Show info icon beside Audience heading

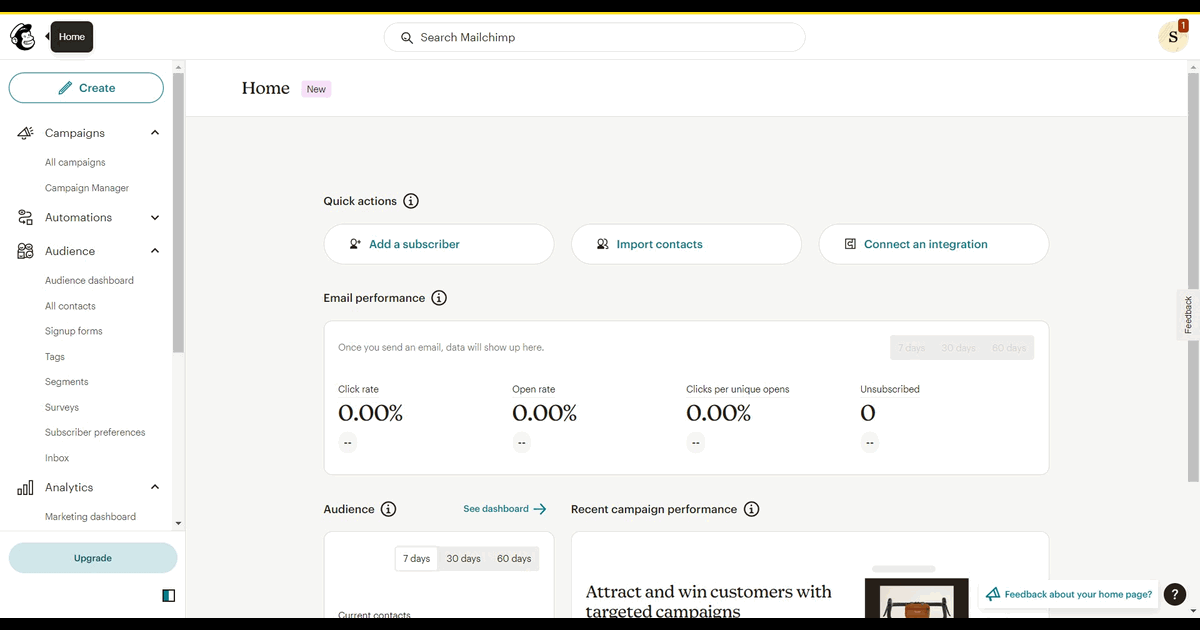[389, 509]
